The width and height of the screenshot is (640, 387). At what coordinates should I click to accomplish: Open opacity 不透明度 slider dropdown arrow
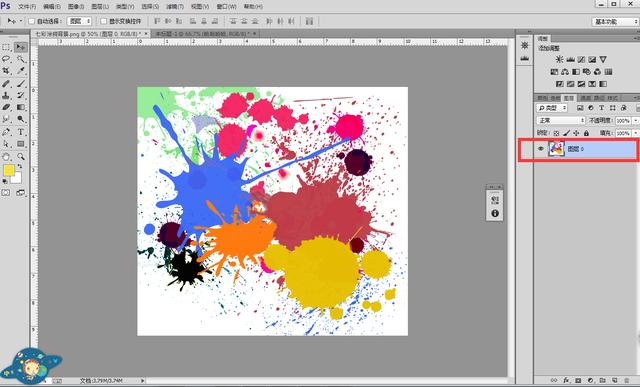pos(636,120)
